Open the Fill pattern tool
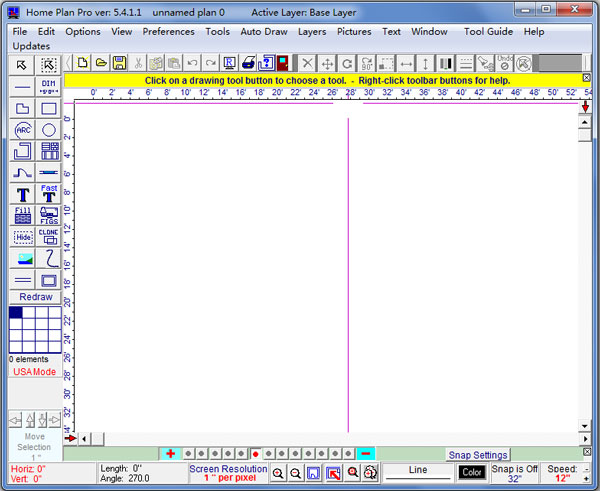 [x=22, y=215]
